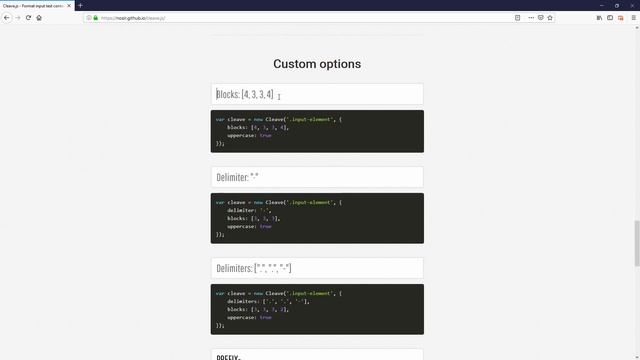Screen dimensions: 640x360
Task: Click the Blocks example code block
Action: (317, 131)
